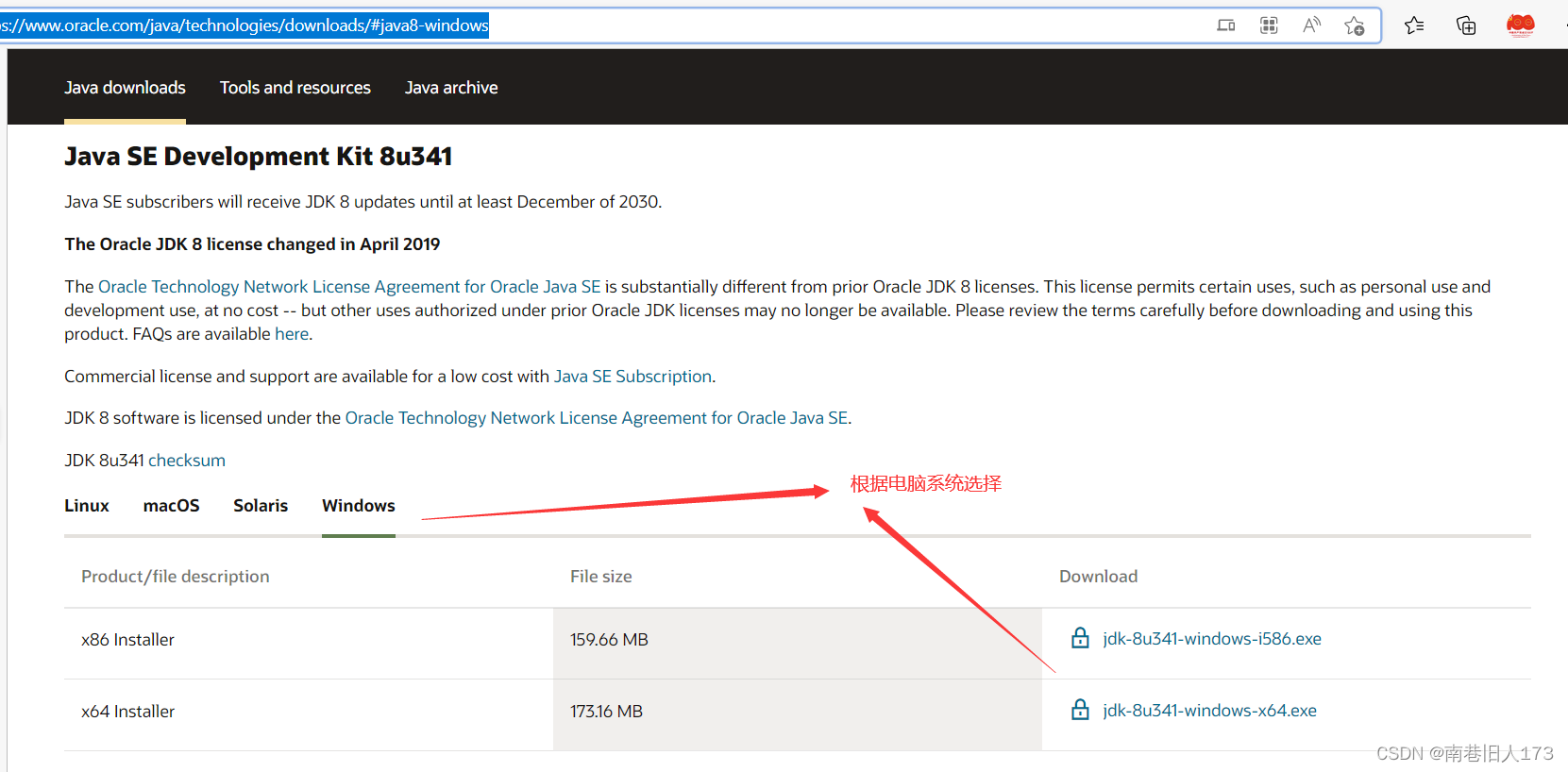This screenshot has width=1568, height=772.
Task: Click the send tab to devices icon
Action: [1225, 25]
